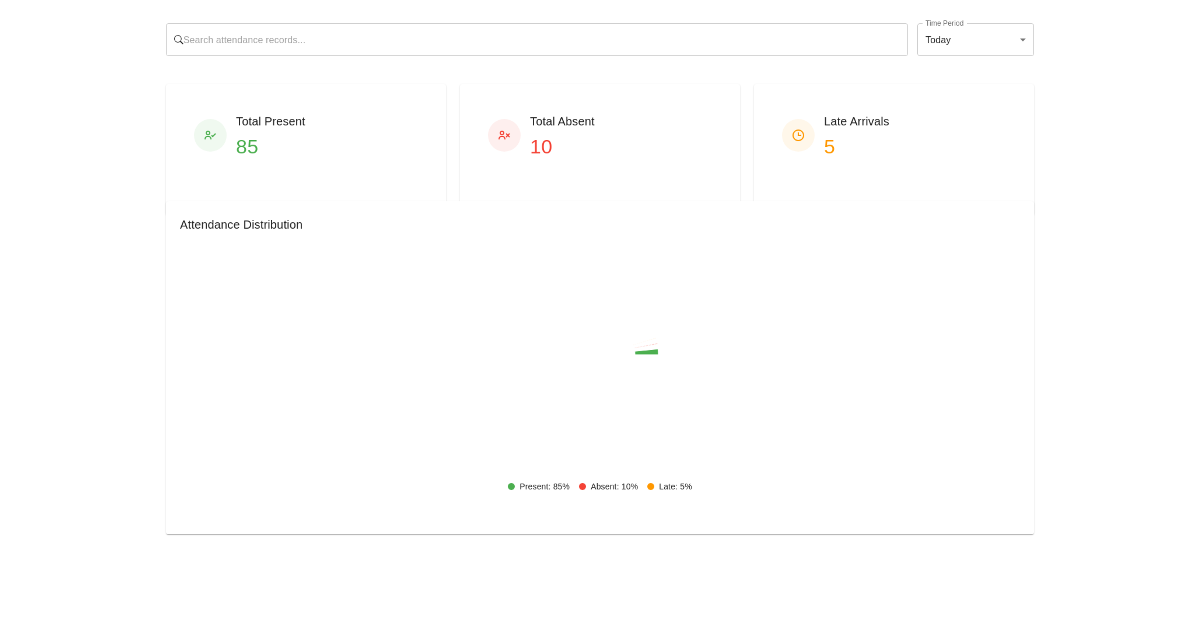Toggle the Absent: 10% legend label
Screen dimensions: 1200x630
coord(614,487)
